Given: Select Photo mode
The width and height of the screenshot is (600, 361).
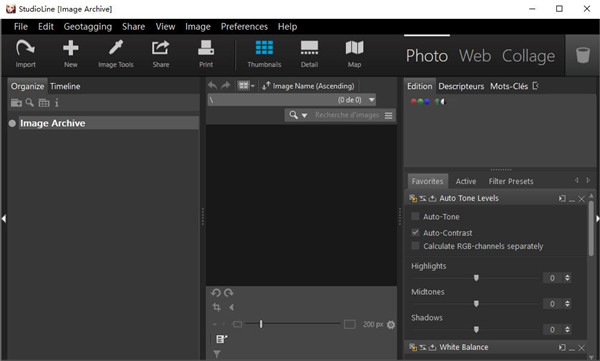Looking at the screenshot, I should coord(427,56).
